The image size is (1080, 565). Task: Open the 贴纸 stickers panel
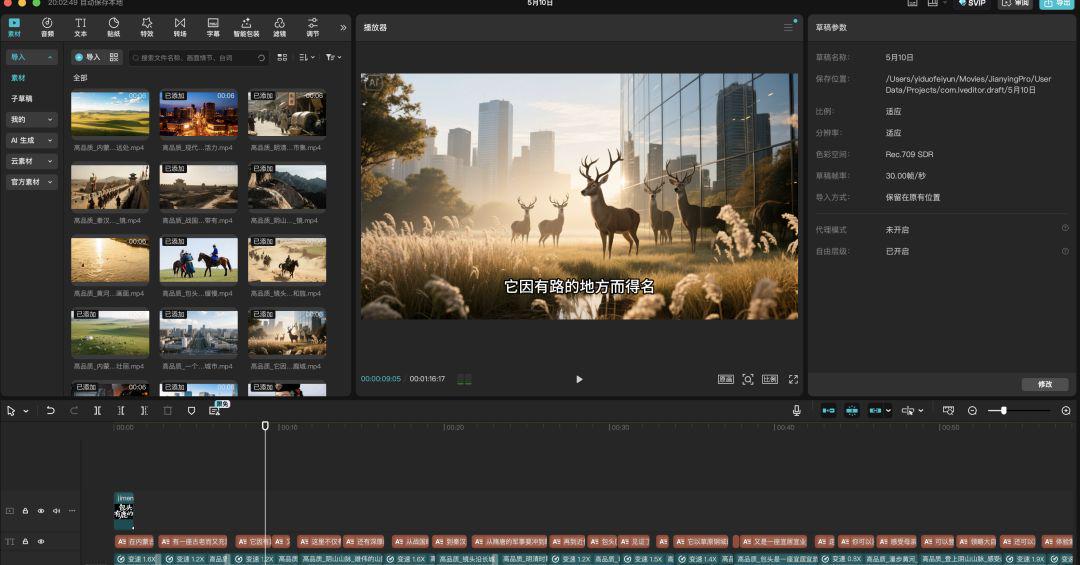(114, 27)
